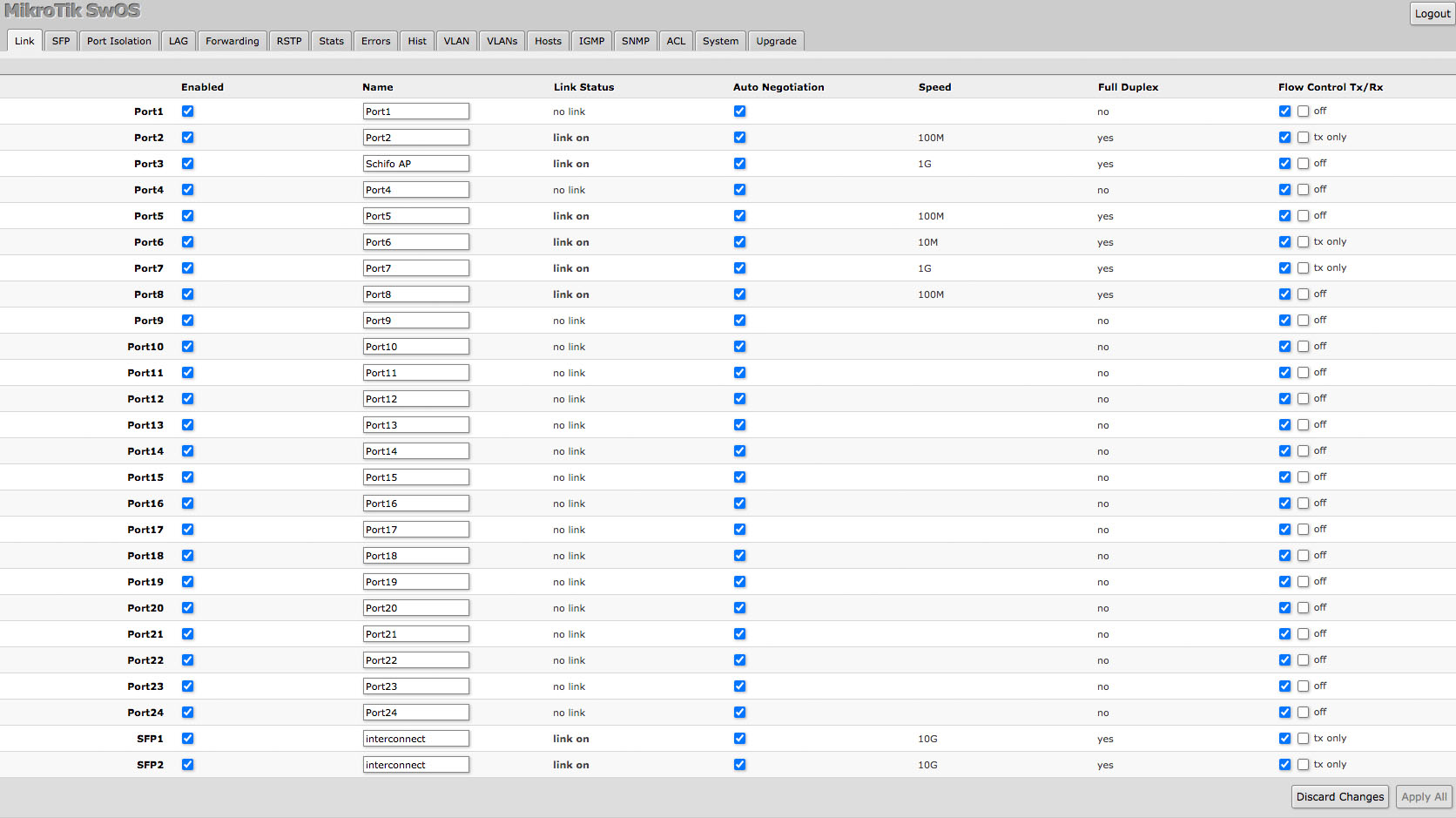Open the LAG tab
The height and width of the screenshot is (818, 1456).
pyautogui.click(x=179, y=41)
